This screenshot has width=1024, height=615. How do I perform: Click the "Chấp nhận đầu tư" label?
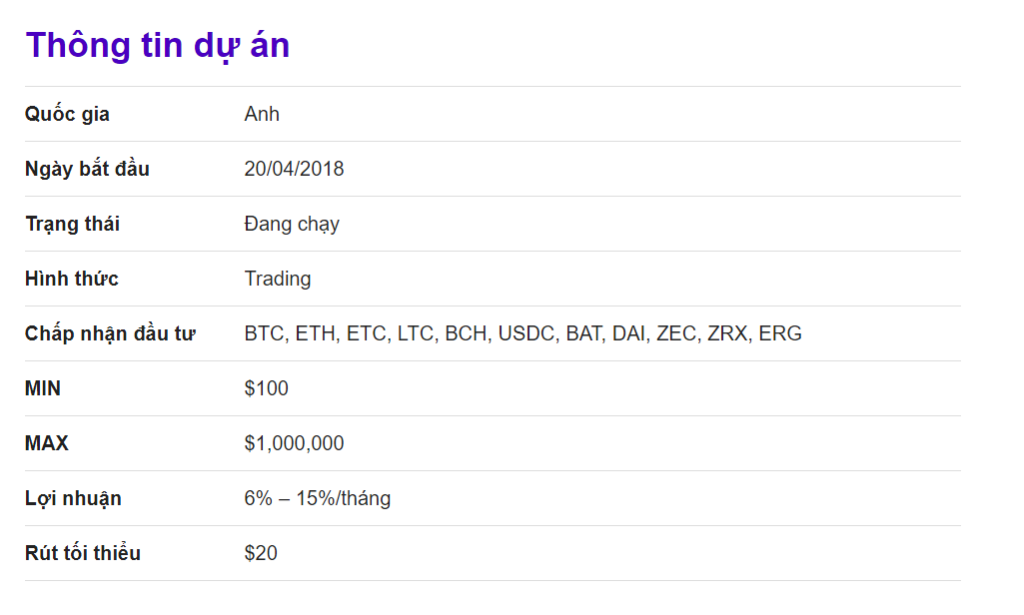pyautogui.click(x=110, y=334)
